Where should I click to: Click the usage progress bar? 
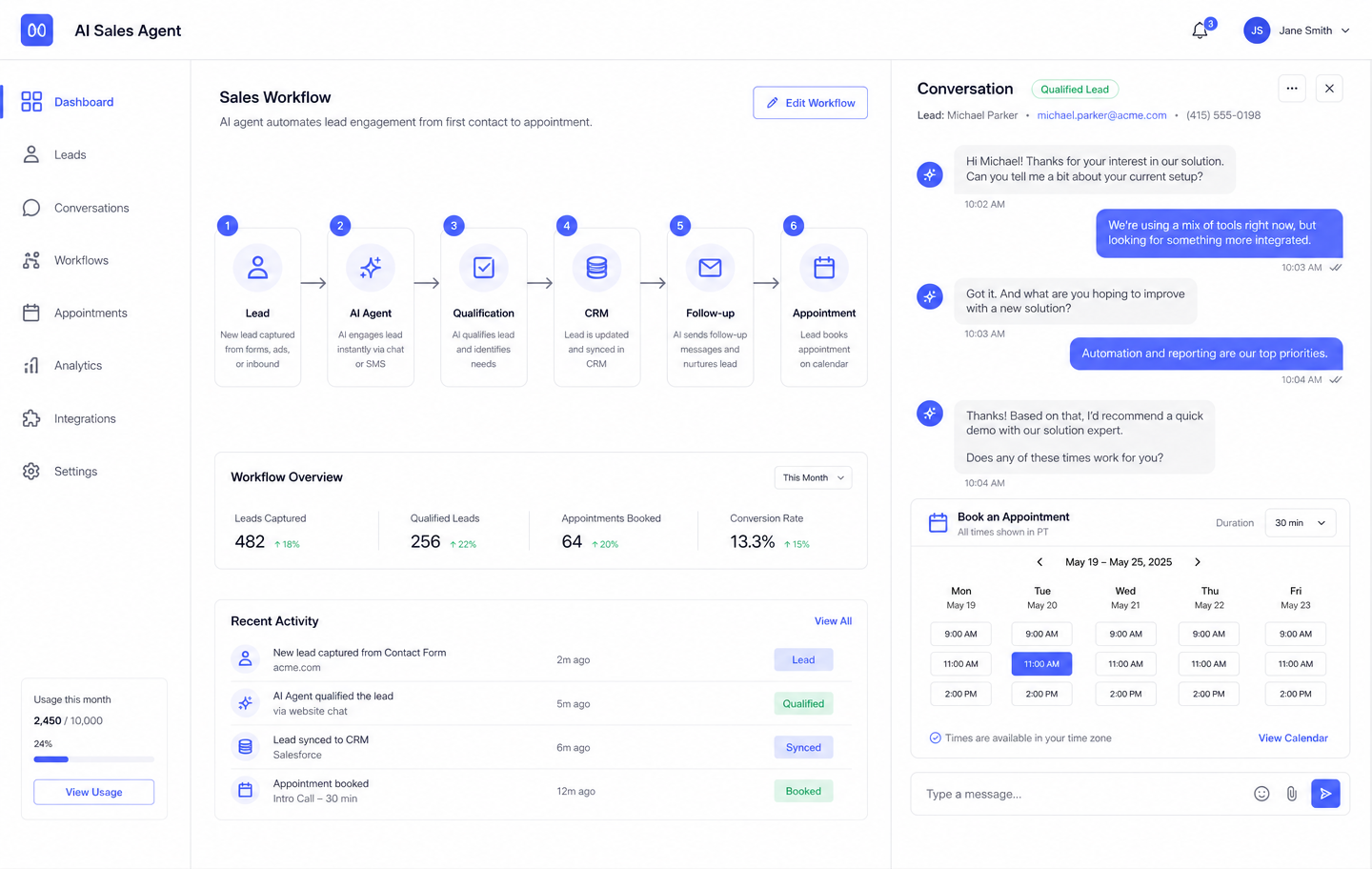pos(93,759)
